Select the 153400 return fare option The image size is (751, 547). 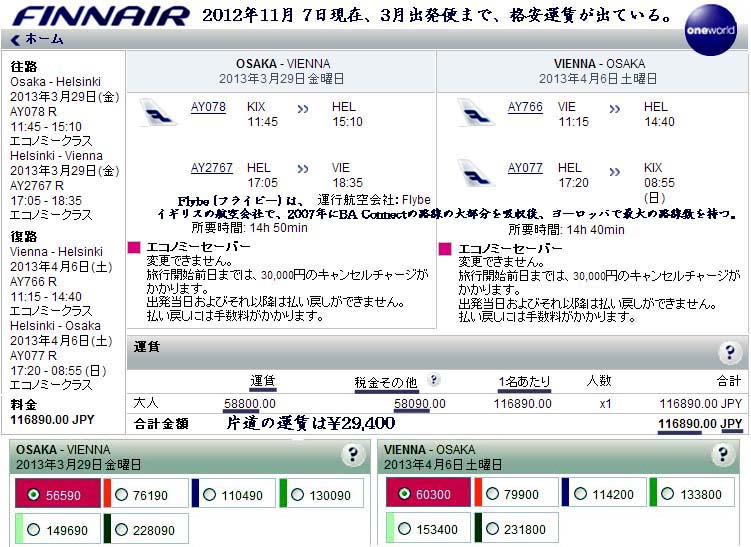429,528
